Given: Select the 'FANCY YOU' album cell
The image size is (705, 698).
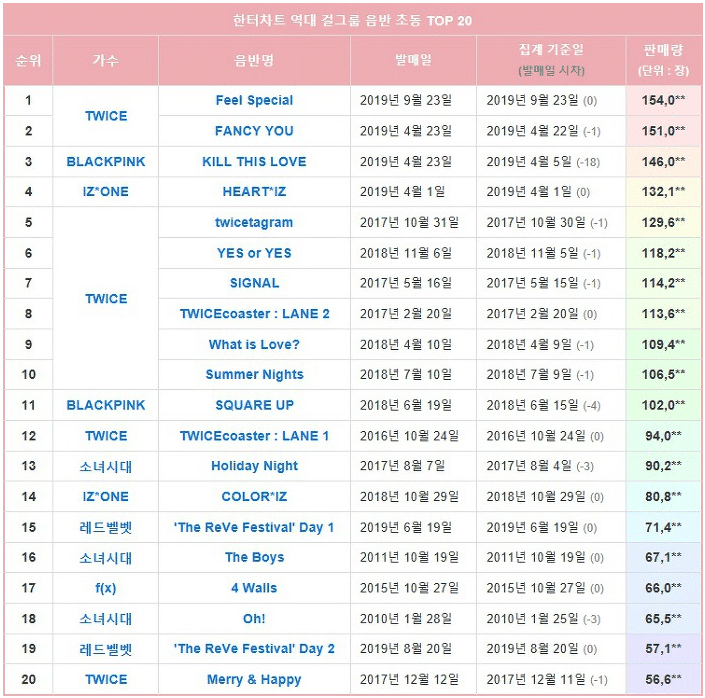Looking at the screenshot, I should tap(254, 131).
